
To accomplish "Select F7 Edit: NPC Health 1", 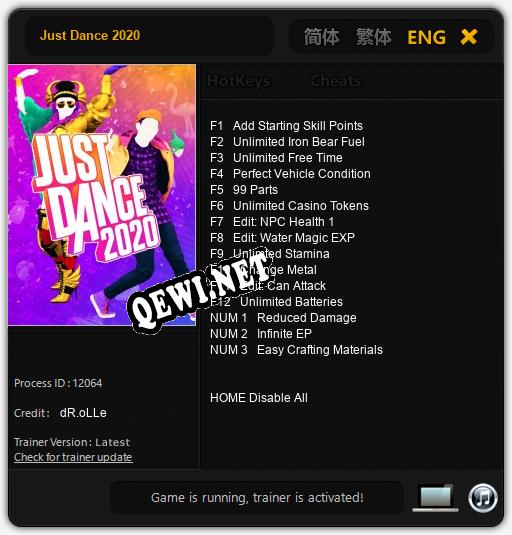I will [x=272, y=222].
